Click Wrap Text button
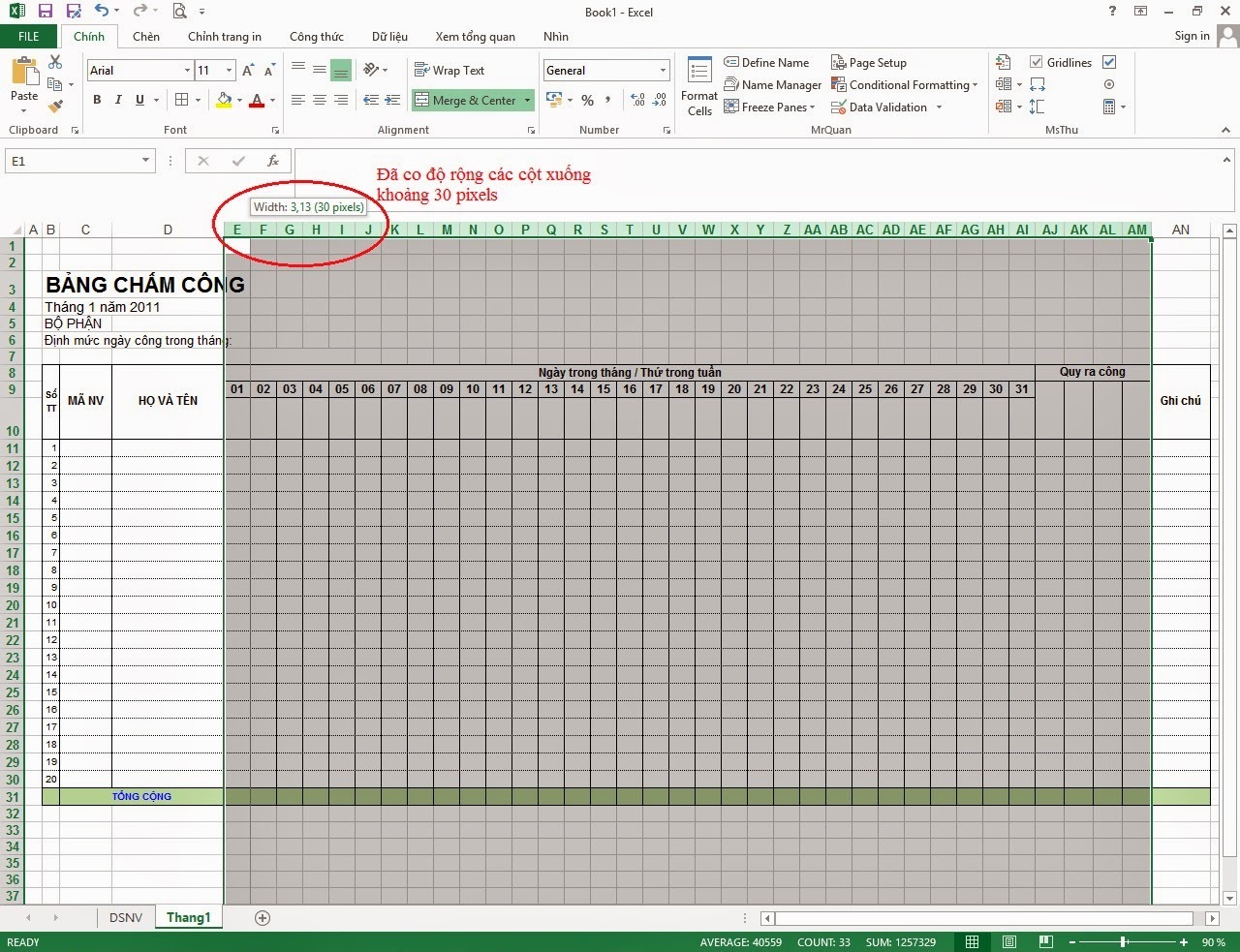 click(449, 70)
